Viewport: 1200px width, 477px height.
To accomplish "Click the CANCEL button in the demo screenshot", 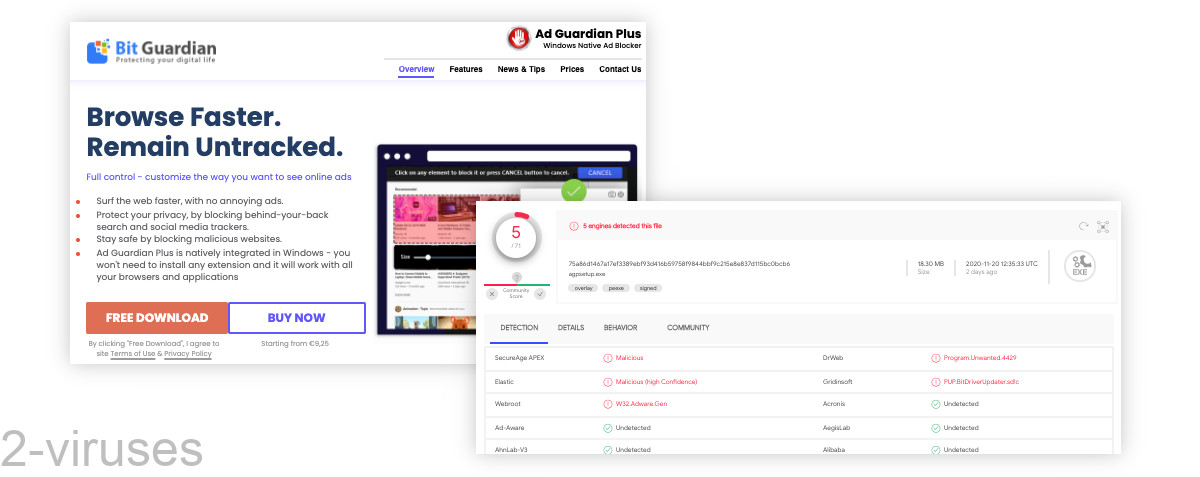I will [x=600, y=172].
